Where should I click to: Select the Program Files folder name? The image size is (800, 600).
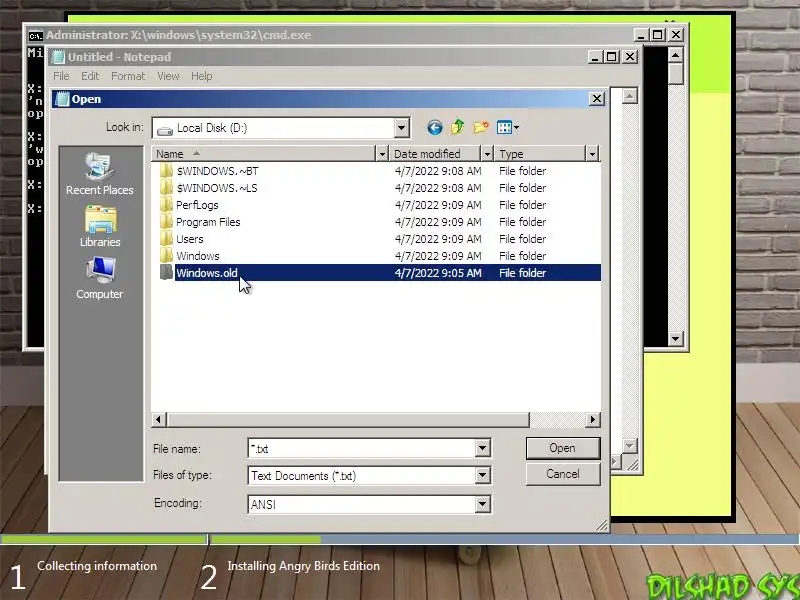point(208,222)
